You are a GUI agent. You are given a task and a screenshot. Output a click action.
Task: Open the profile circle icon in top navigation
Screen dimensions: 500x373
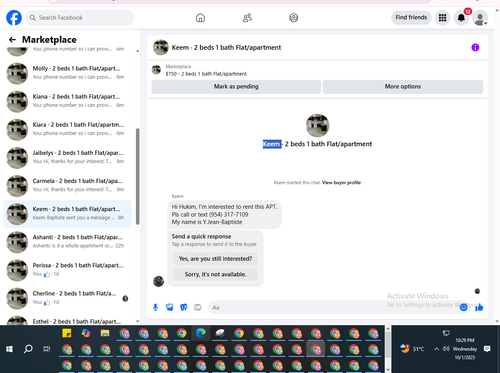point(294,18)
